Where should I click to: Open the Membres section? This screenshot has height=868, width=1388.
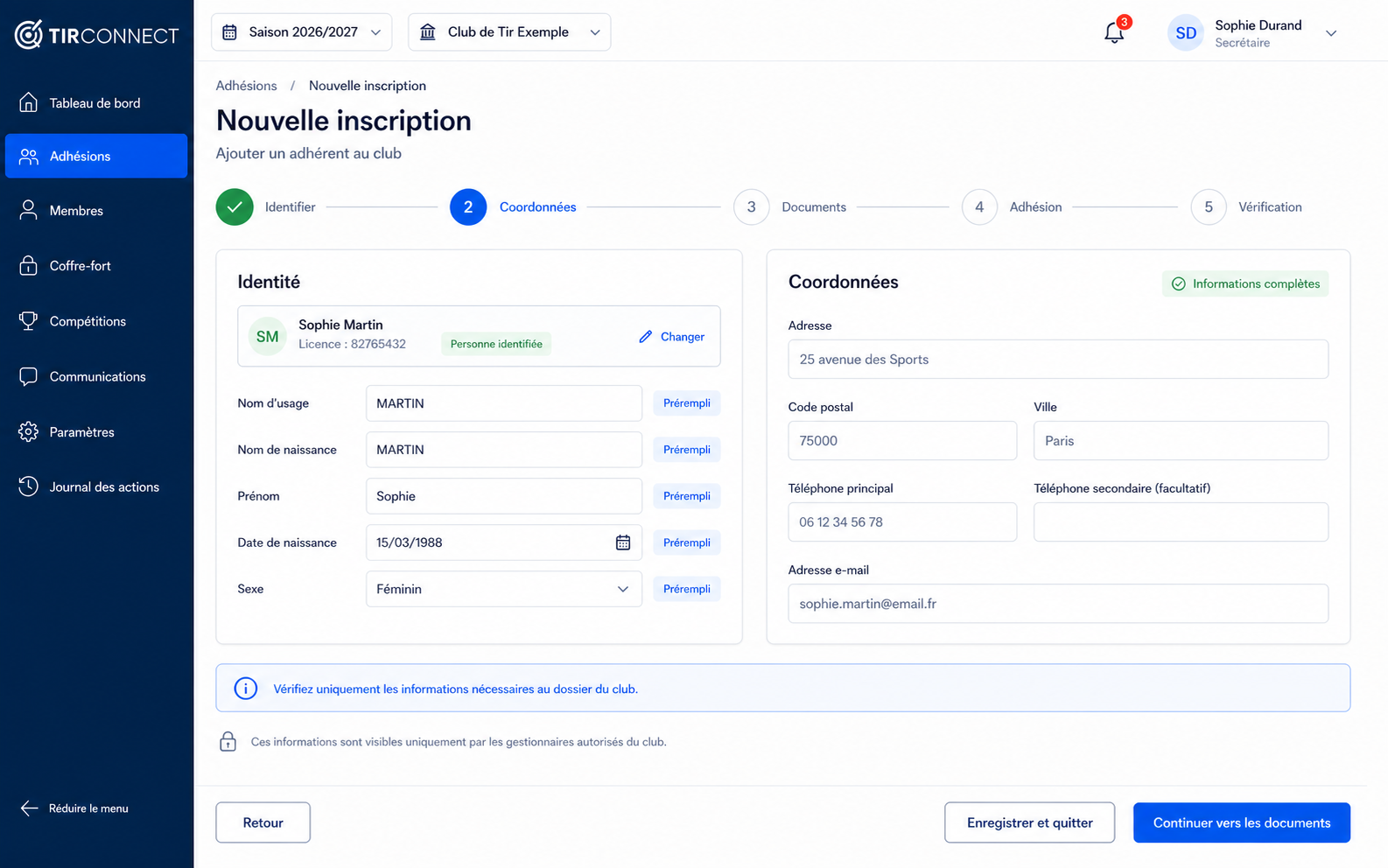(x=96, y=210)
